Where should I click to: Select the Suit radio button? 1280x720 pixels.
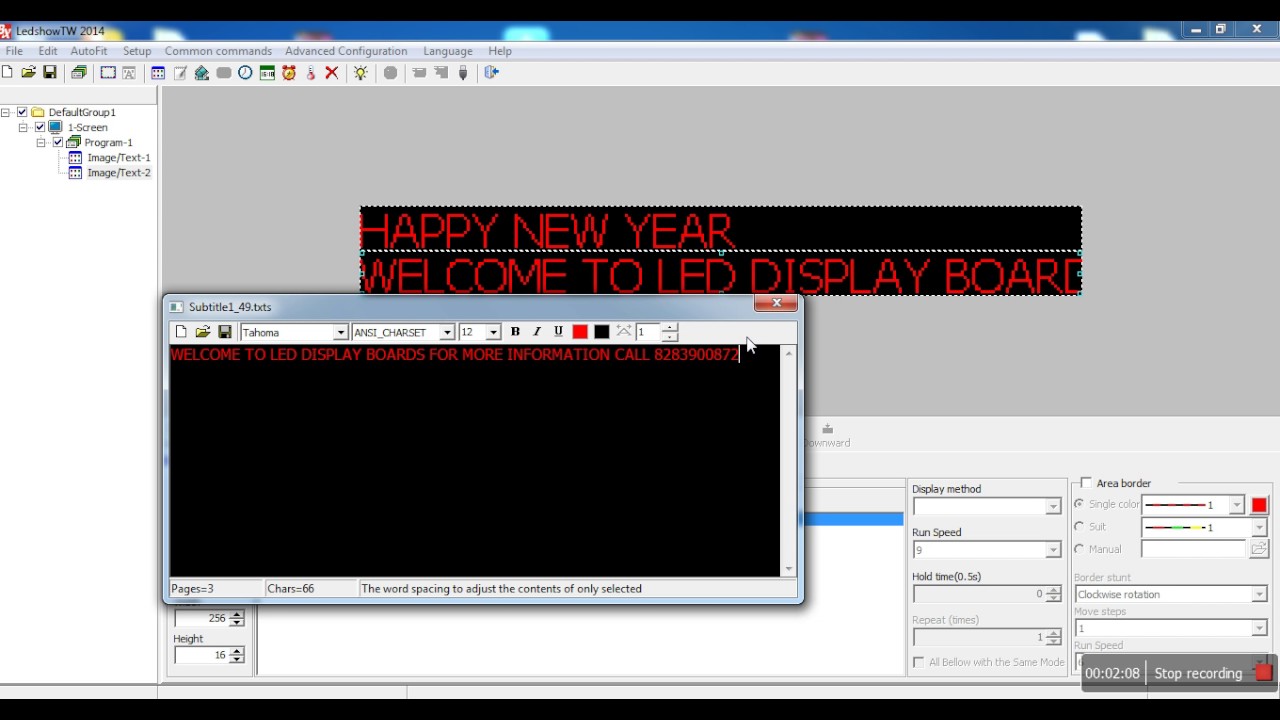(1079, 526)
